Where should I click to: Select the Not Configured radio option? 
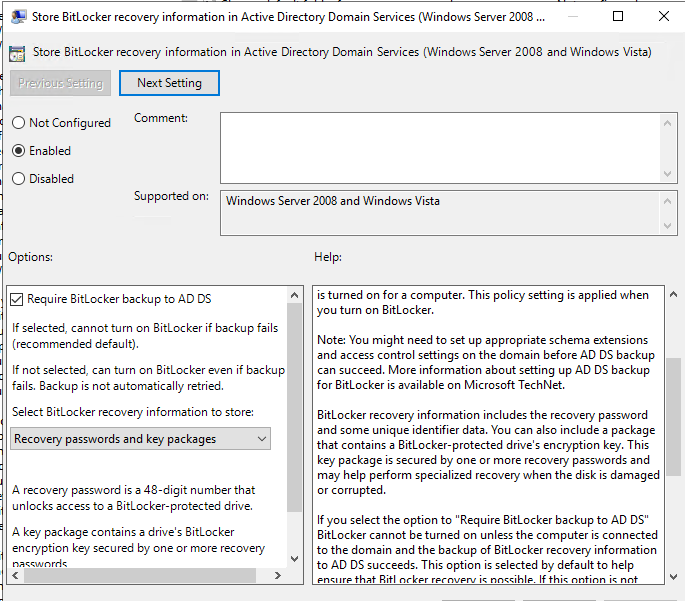(61, 123)
